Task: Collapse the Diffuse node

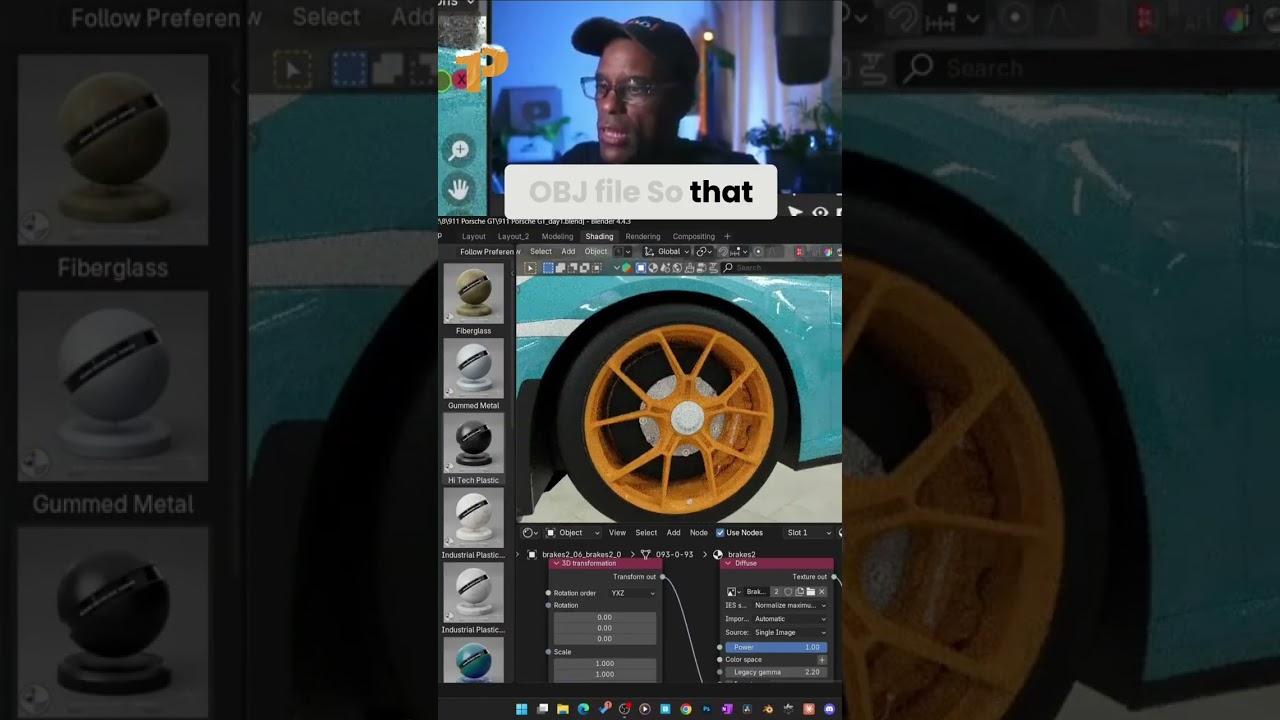Action: tap(728, 563)
